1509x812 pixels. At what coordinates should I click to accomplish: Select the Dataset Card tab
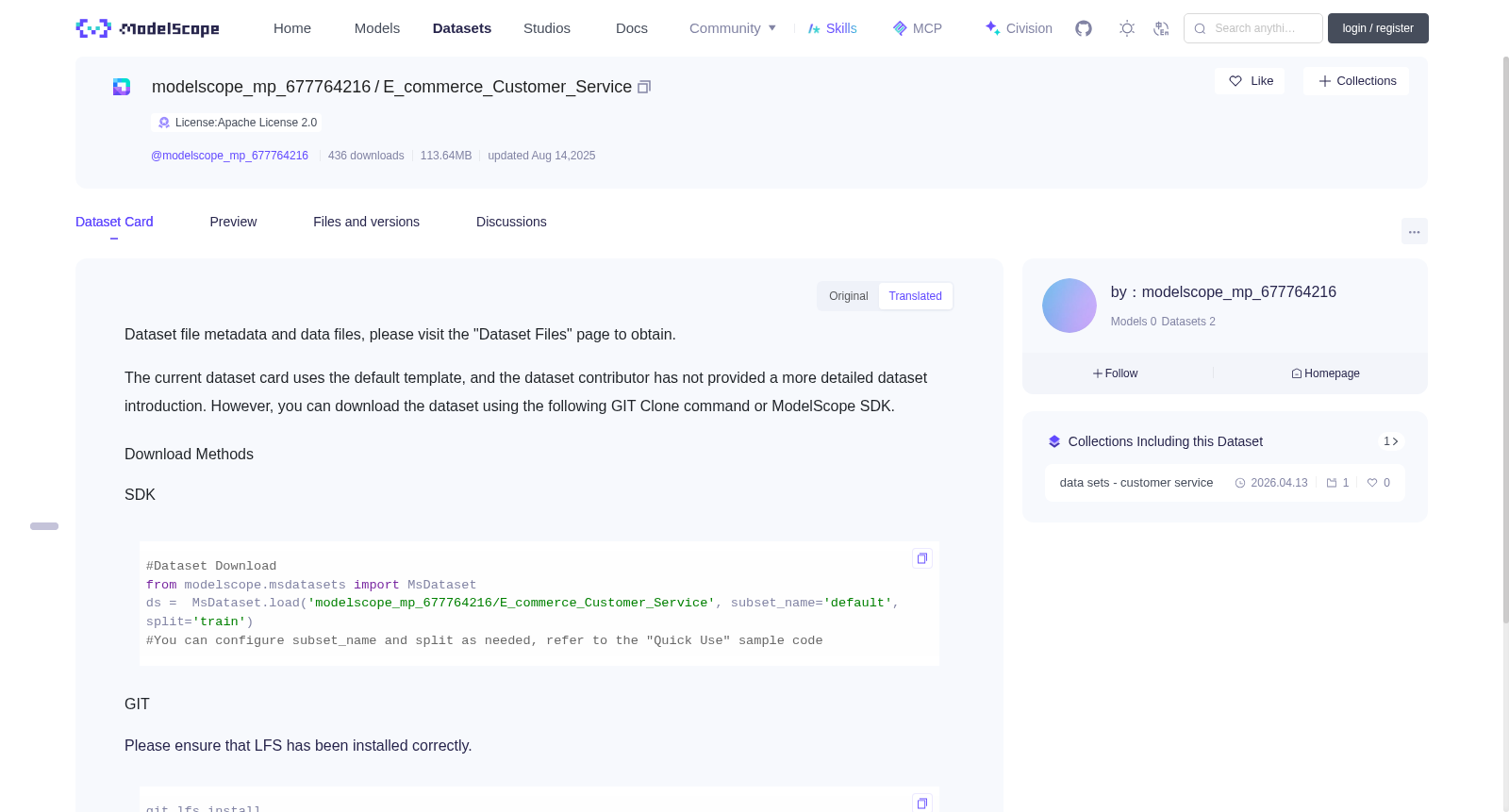pyautogui.click(x=114, y=222)
